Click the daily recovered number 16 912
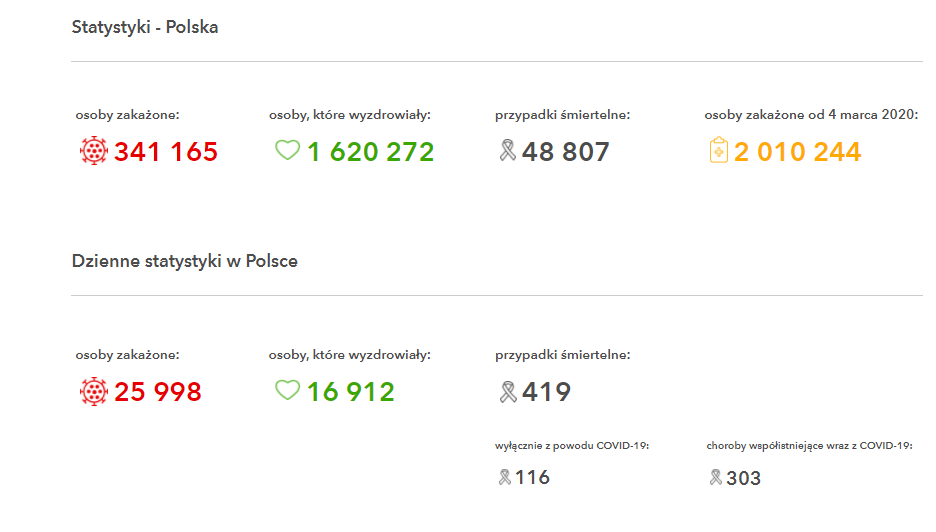936x532 pixels. [x=350, y=392]
